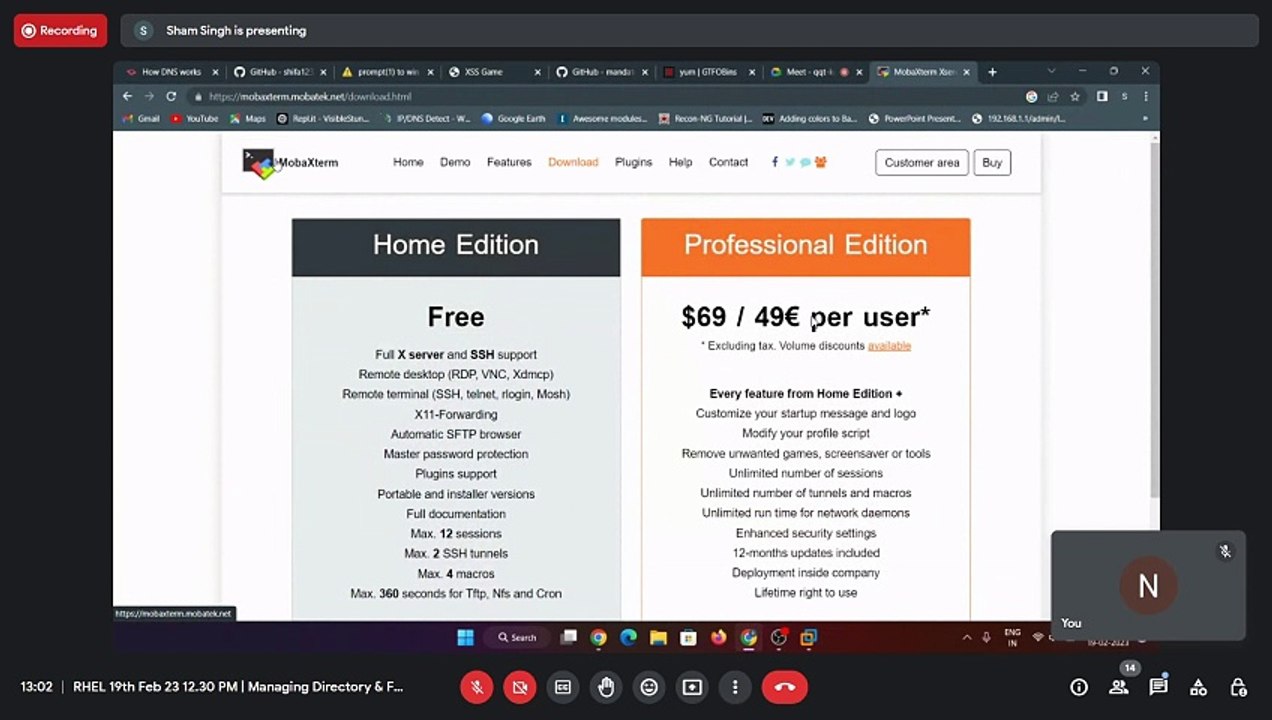Image resolution: width=1272 pixels, height=720 pixels.
Task: Open the Plugins page
Action: tap(633, 162)
